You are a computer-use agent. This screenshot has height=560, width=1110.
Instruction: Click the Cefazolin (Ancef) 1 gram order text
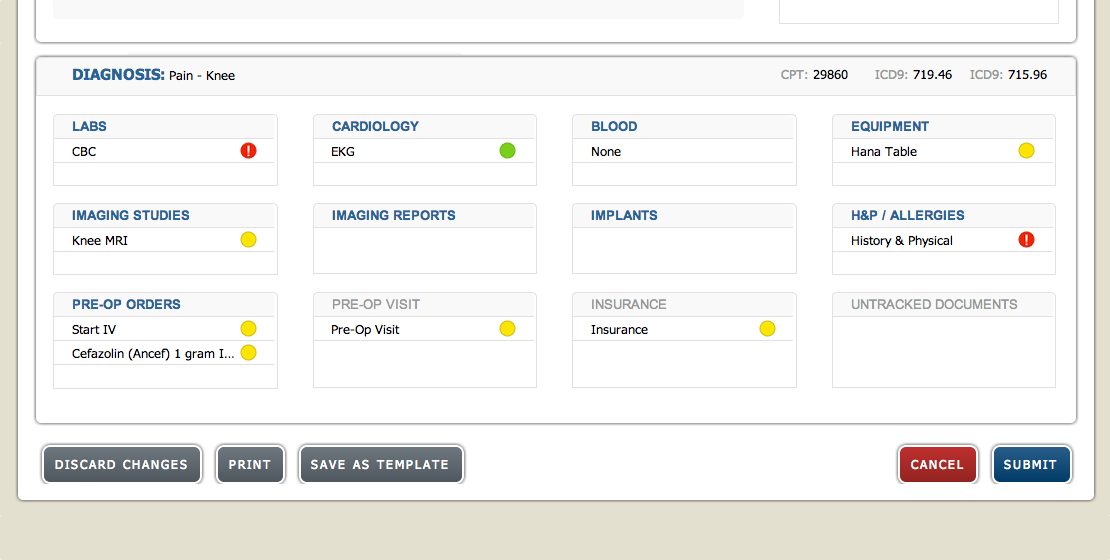point(152,354)
